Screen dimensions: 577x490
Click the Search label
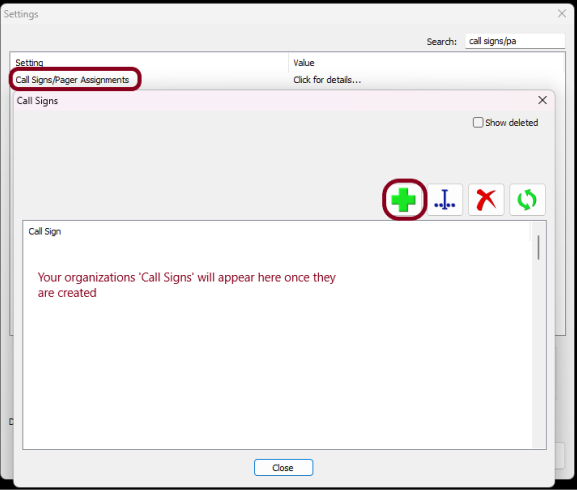(x=442, y=42)
